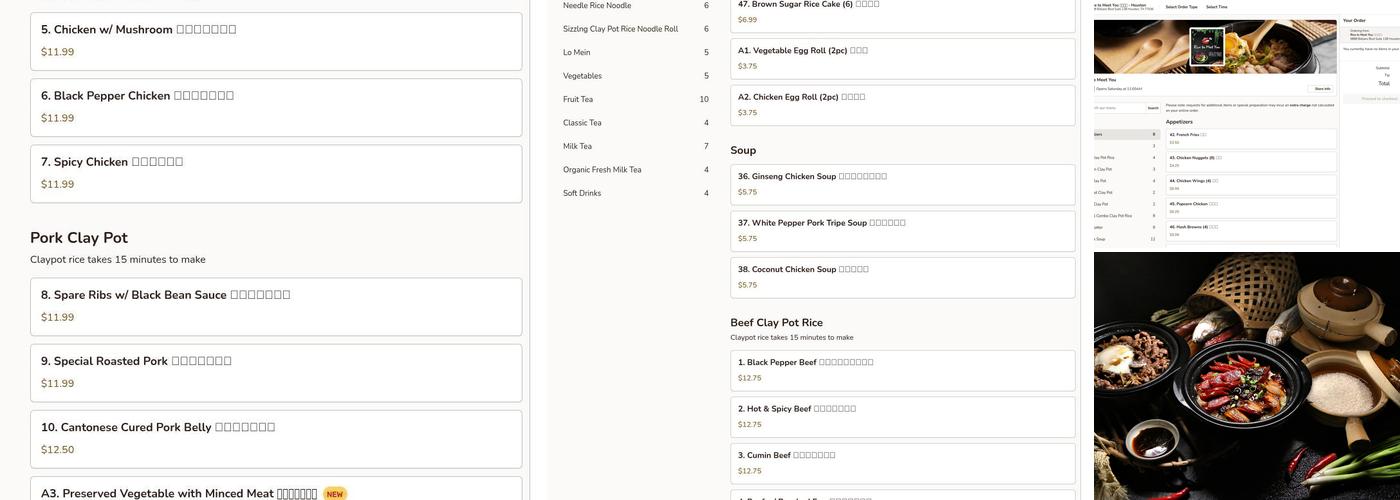The image size is (1400, 500).
Task: Choose Cantonese Cured Pork Belly item
Action: [x=276, y=438]
